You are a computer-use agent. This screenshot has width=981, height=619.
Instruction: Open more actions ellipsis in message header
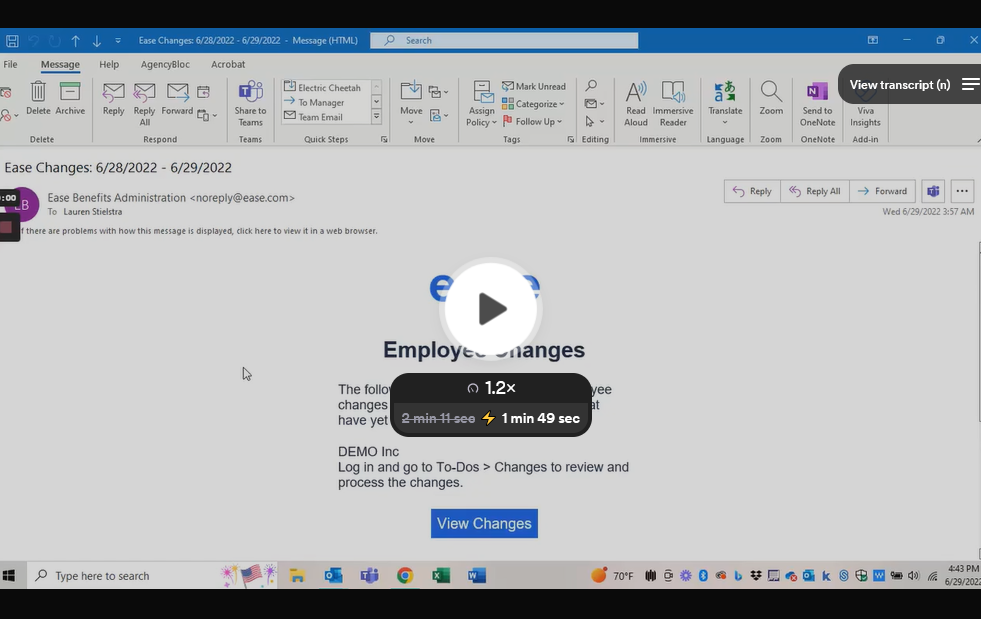click(962, 191)
